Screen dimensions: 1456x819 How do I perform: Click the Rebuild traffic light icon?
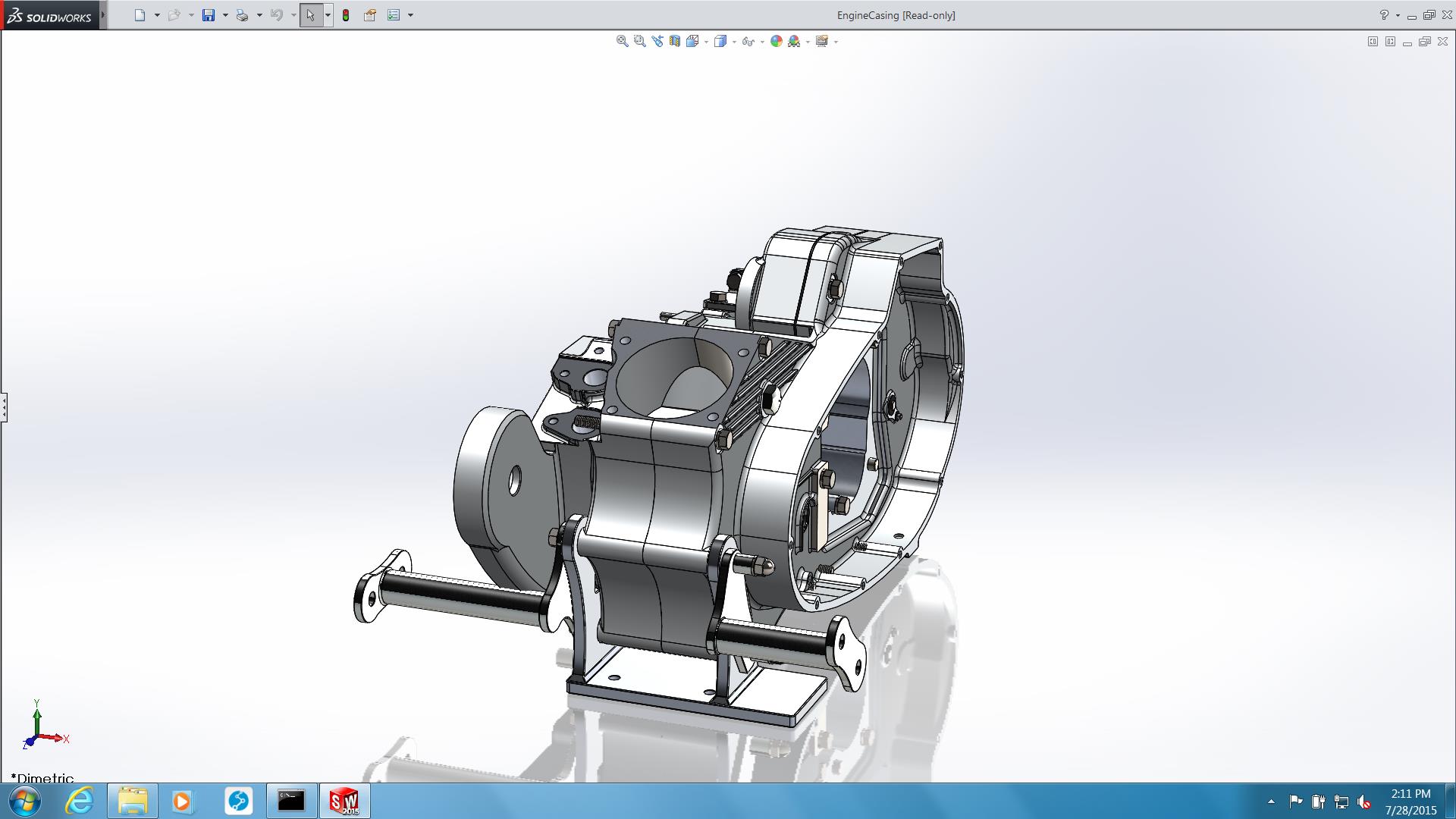point(346,15)
